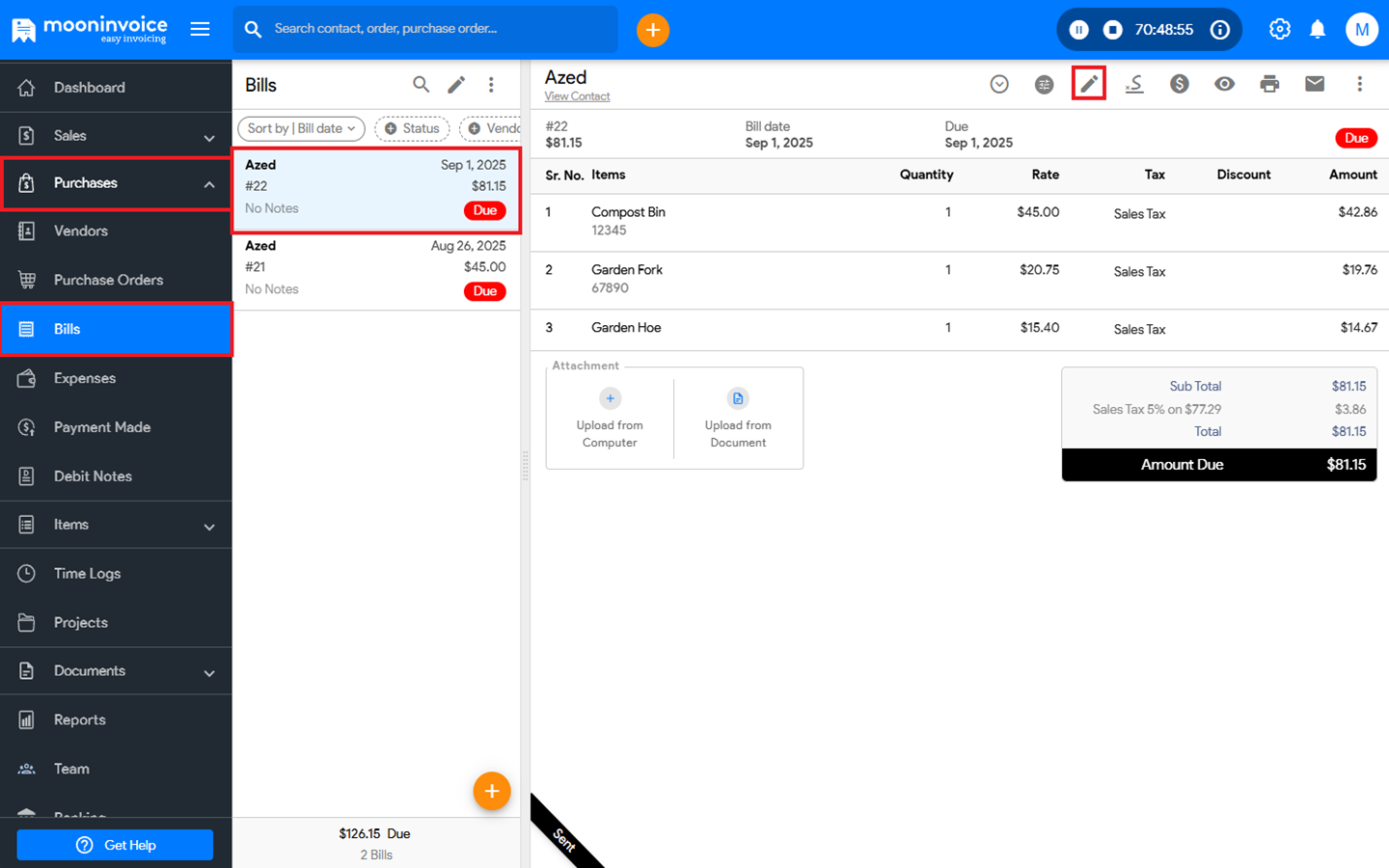Add the Status filter chip
Image resolution: width=1389 pixels, height=868 pixels.
412,128
